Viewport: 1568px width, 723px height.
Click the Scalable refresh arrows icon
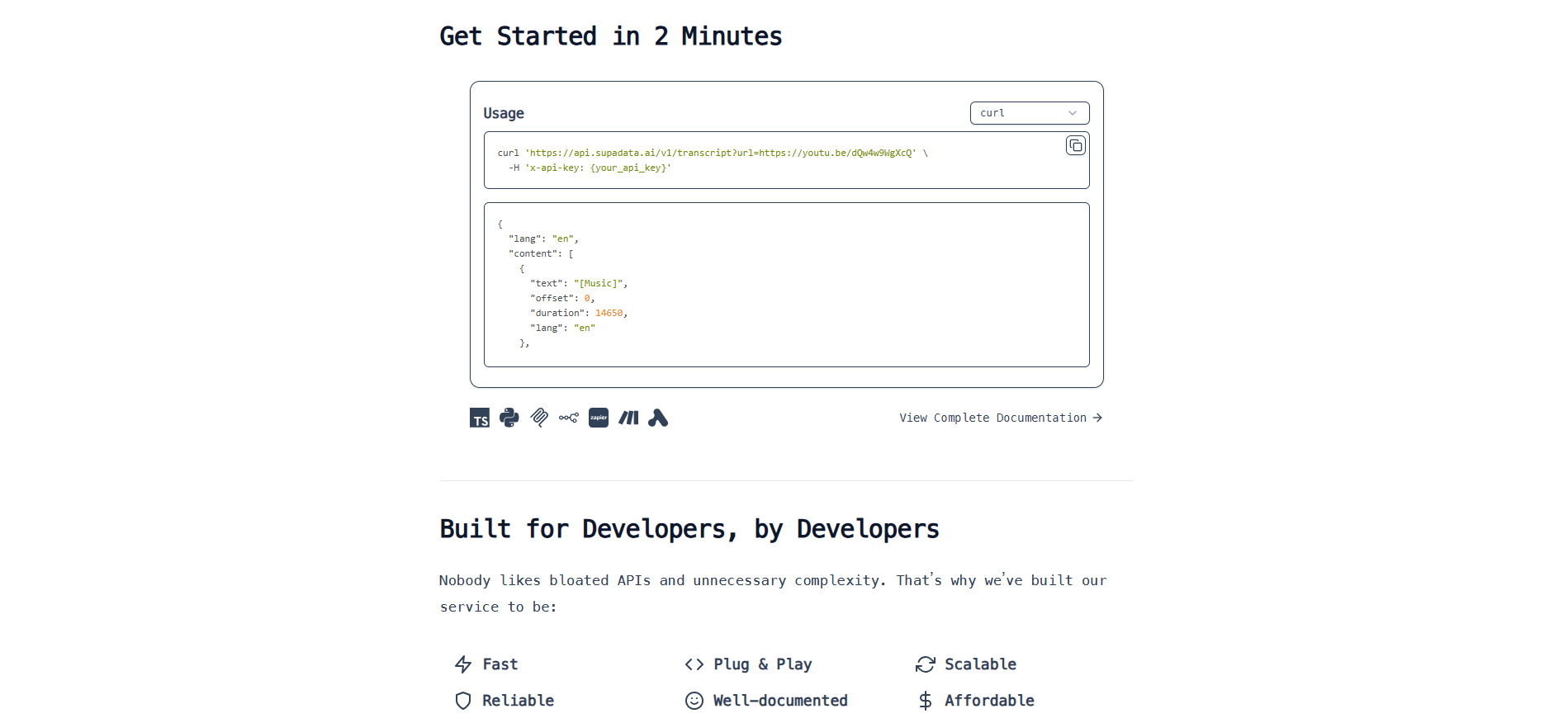[926, 664]
